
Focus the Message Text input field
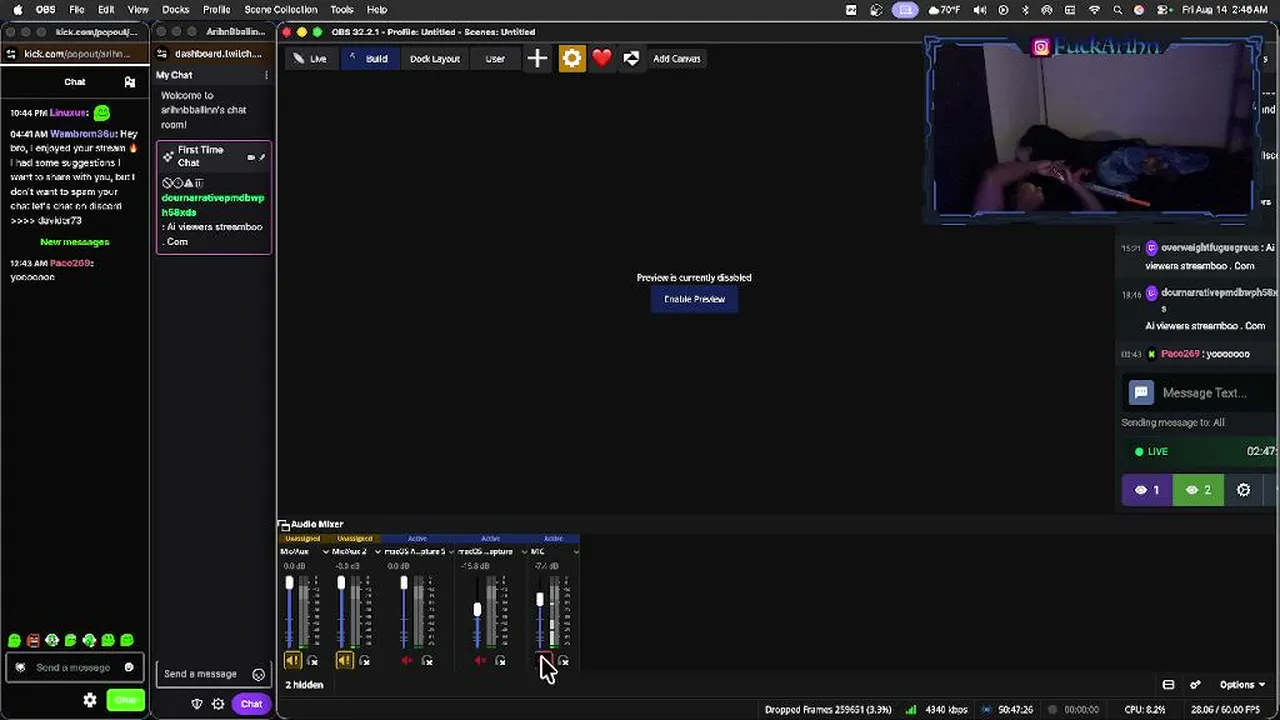pyautogui.click(x=1204, y=393)
